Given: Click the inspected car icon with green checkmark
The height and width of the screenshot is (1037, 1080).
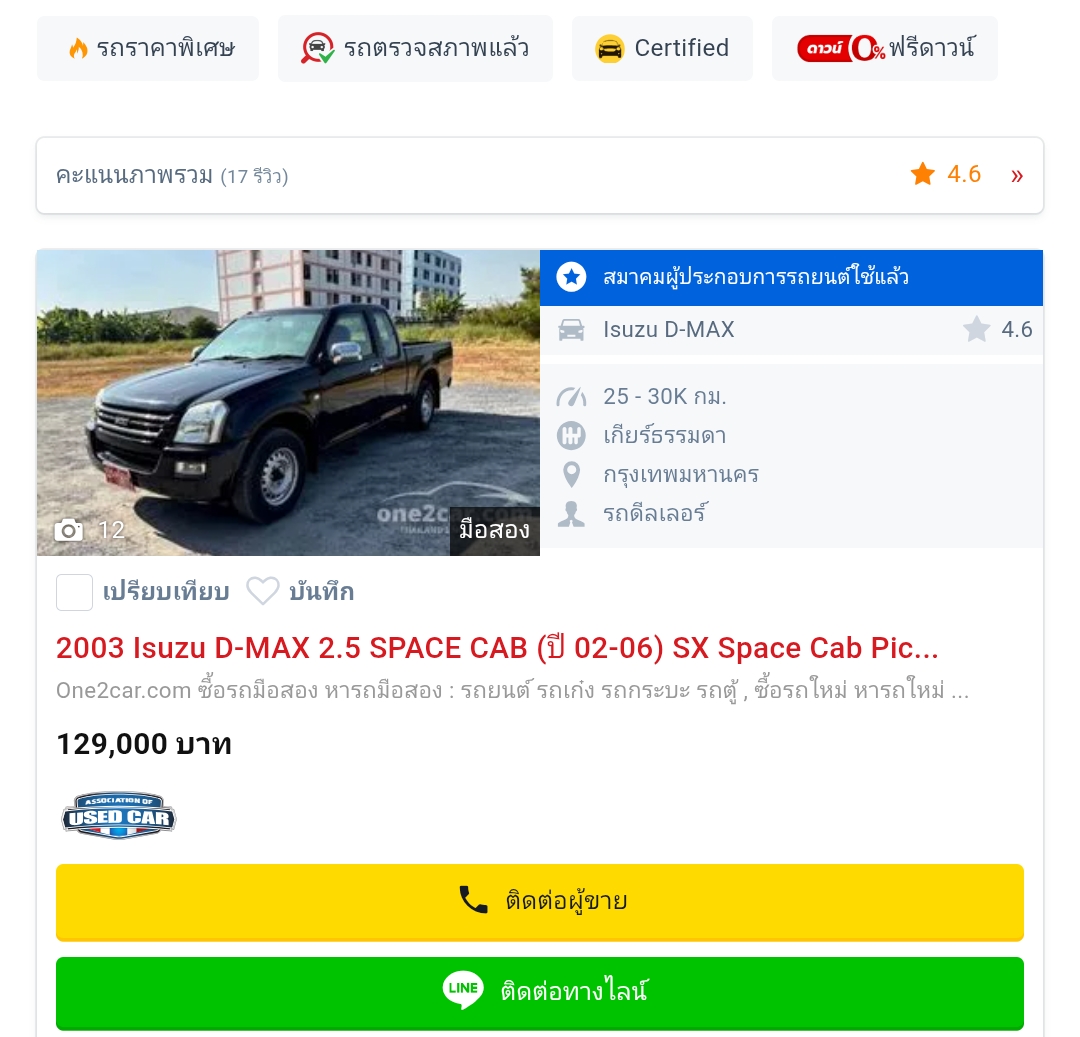Looking at the screenshot, I should 318,48.
